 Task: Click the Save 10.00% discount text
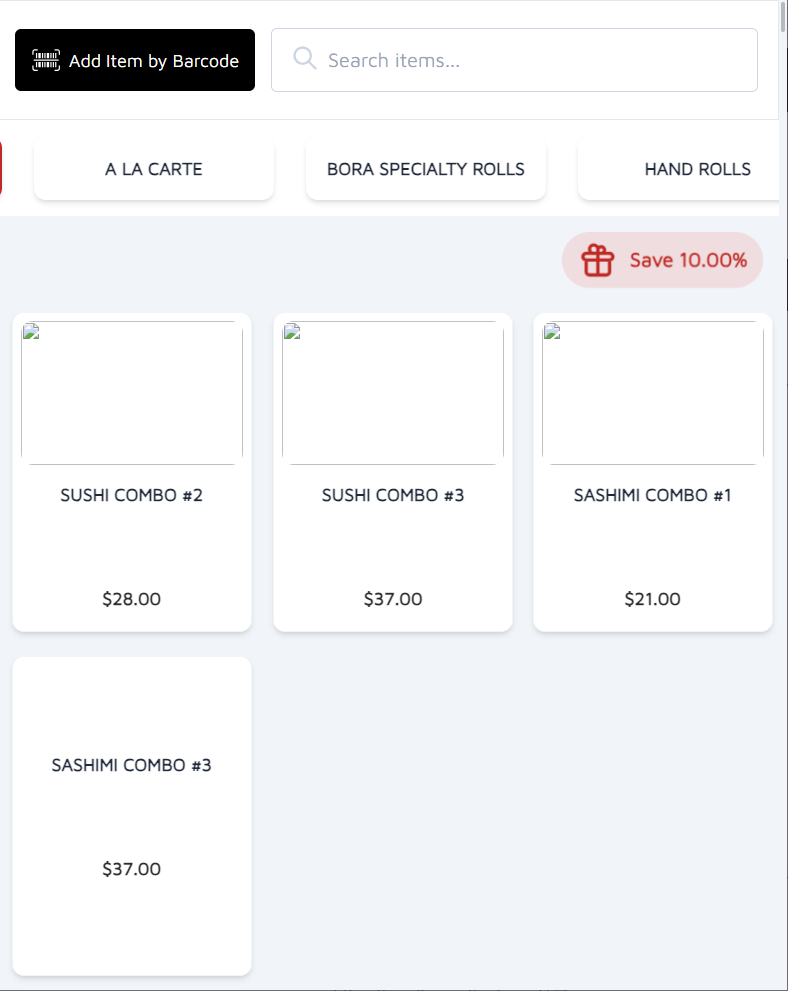688,260
